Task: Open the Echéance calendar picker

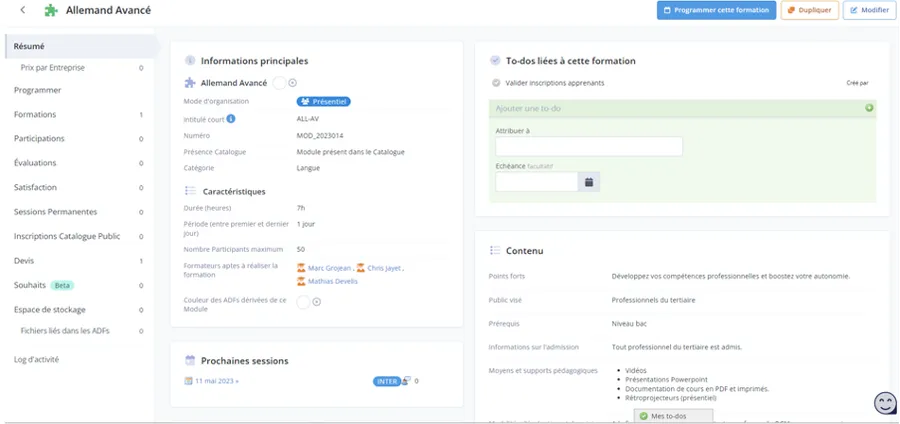Action: pos(589,182)
